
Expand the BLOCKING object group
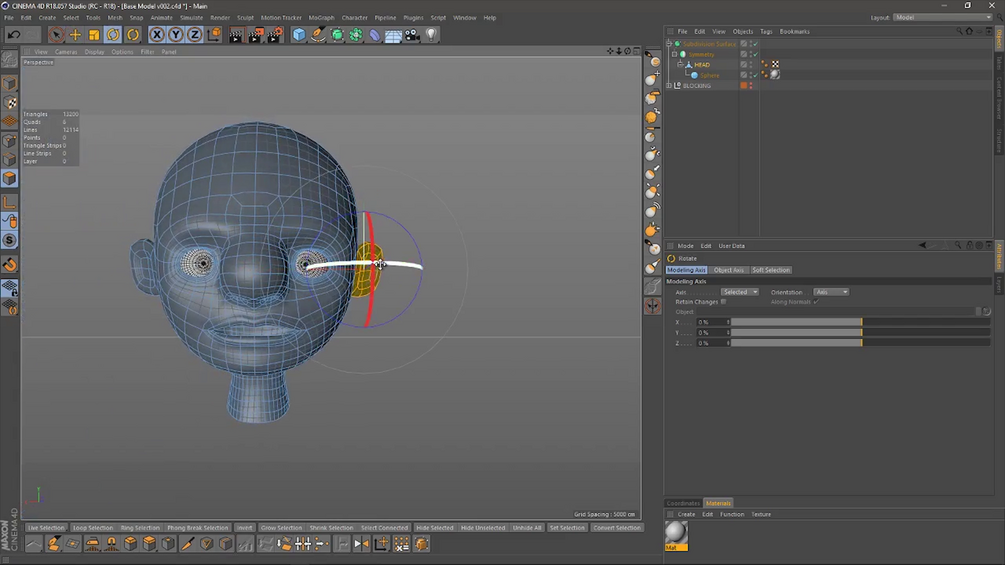click(x=669, y=86)
